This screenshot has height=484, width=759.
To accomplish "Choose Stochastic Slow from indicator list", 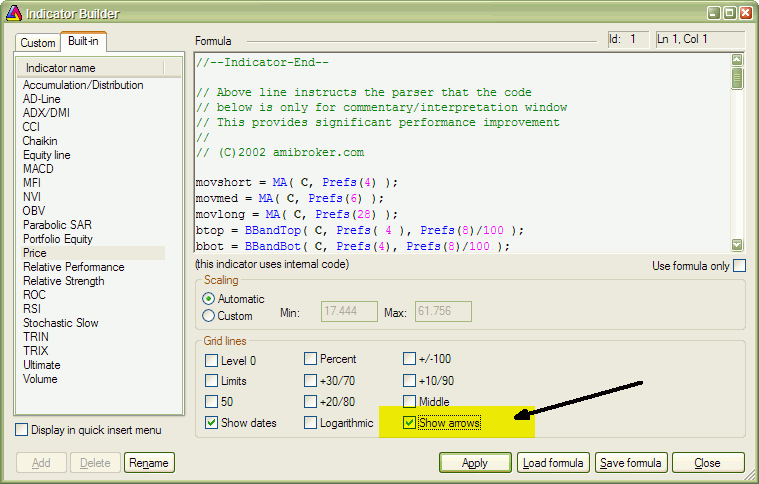I will coord(60,323).
